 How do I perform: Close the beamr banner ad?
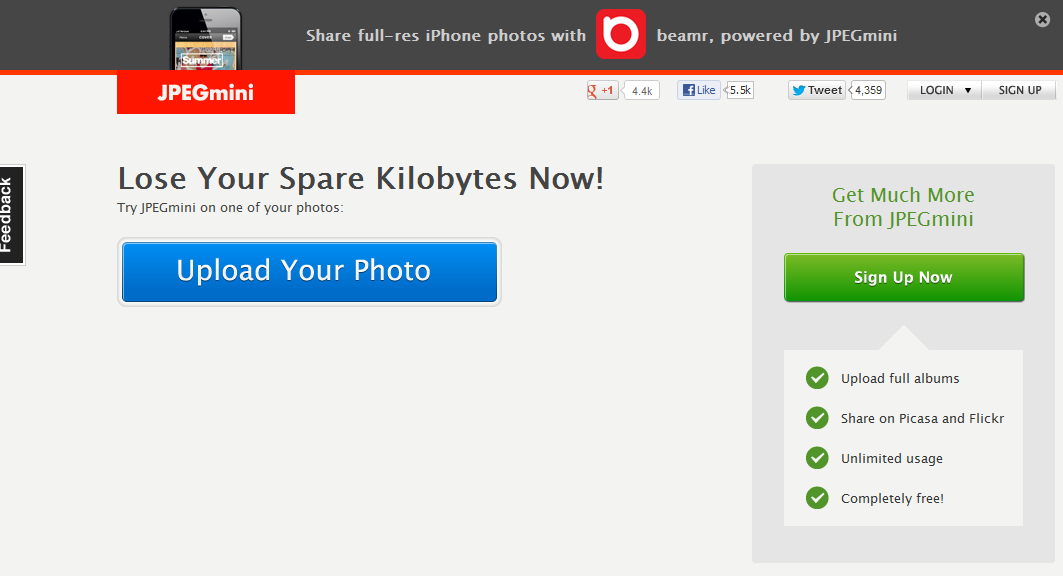tap(1043, 19)
